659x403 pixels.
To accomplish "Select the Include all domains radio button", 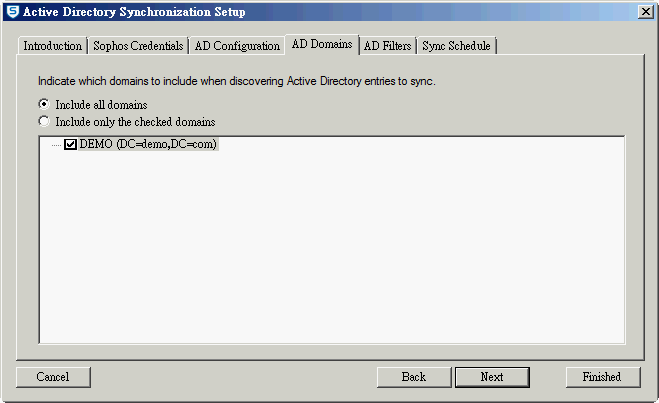I will point(44,104).
